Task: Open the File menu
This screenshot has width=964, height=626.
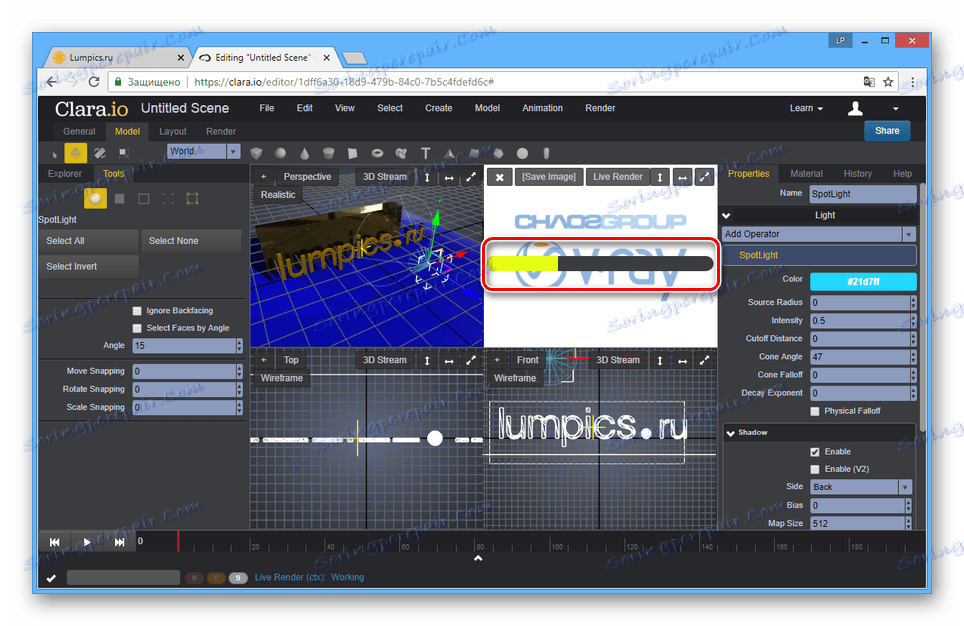Action: coord(266,108)
